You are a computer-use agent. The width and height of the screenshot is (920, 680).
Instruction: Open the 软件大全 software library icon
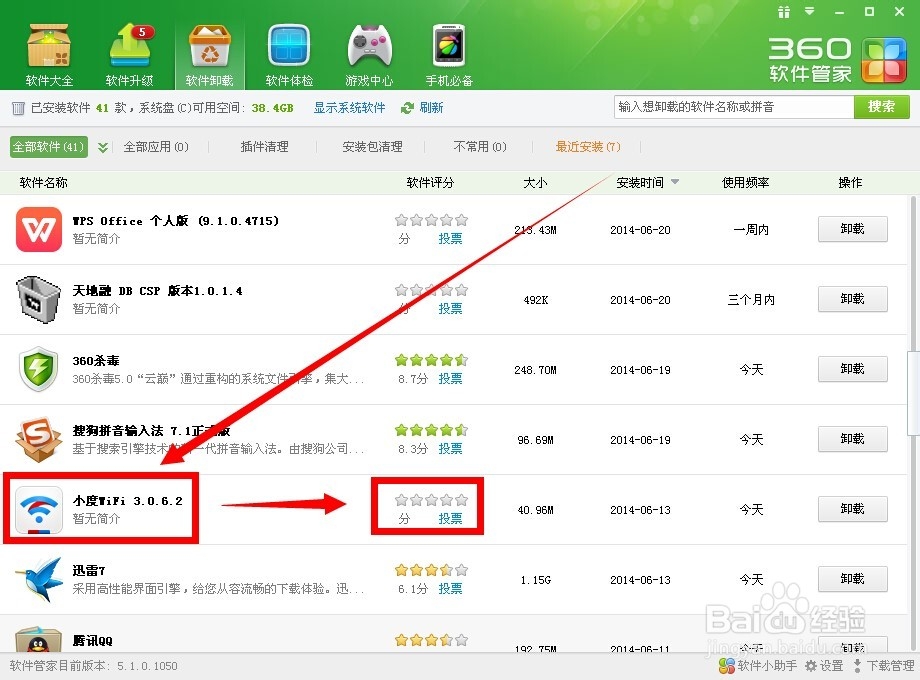click(x=49, y=55)
